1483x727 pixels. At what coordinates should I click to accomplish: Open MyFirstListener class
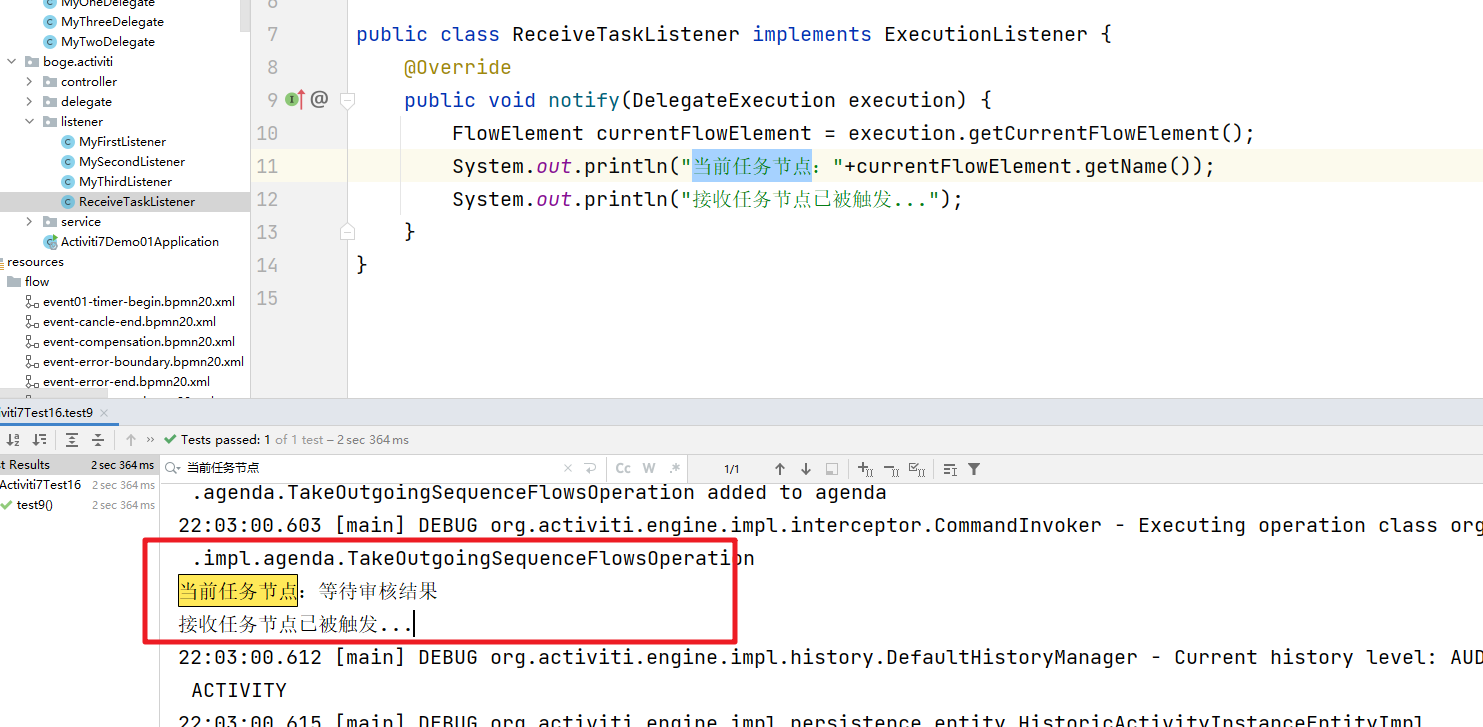(x=122, y=142)
